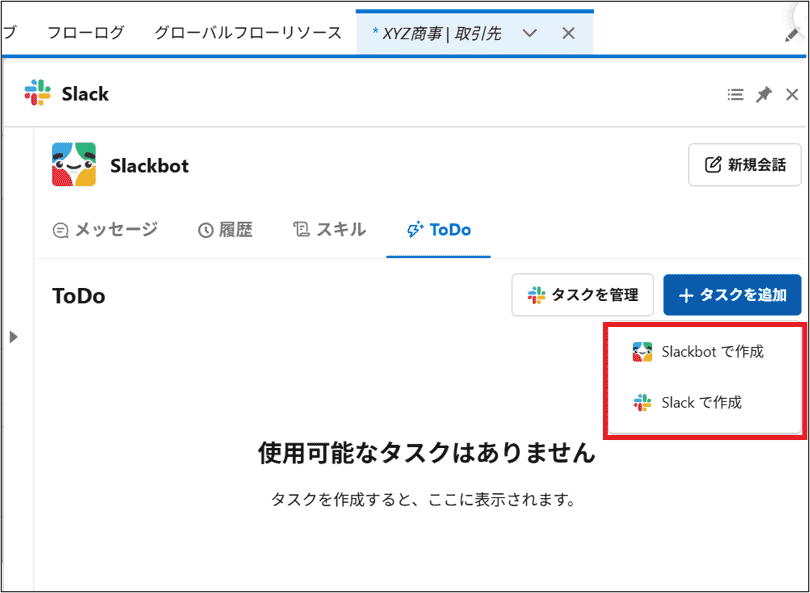Image resolution: width=810 pixels, height=593 pixels.
Task: Open the list menu icon in Slack header
Action: [x=735, y=95]
